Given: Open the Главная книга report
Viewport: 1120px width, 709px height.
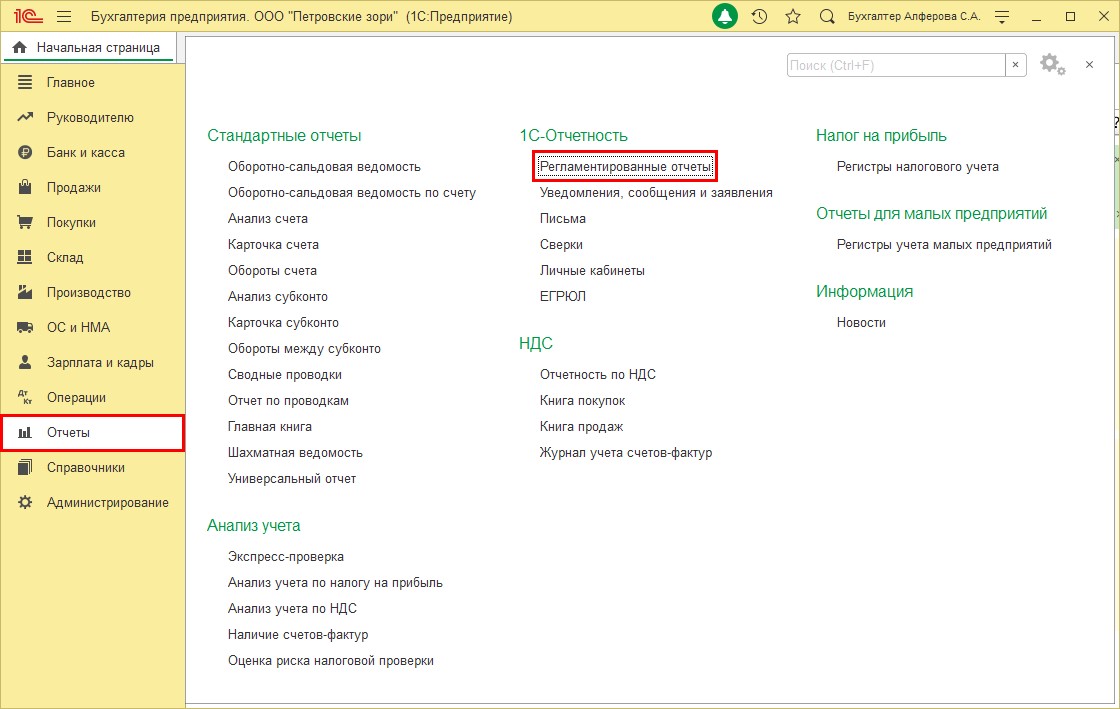Looking at the screenshot, I should (x=269, y=426).
